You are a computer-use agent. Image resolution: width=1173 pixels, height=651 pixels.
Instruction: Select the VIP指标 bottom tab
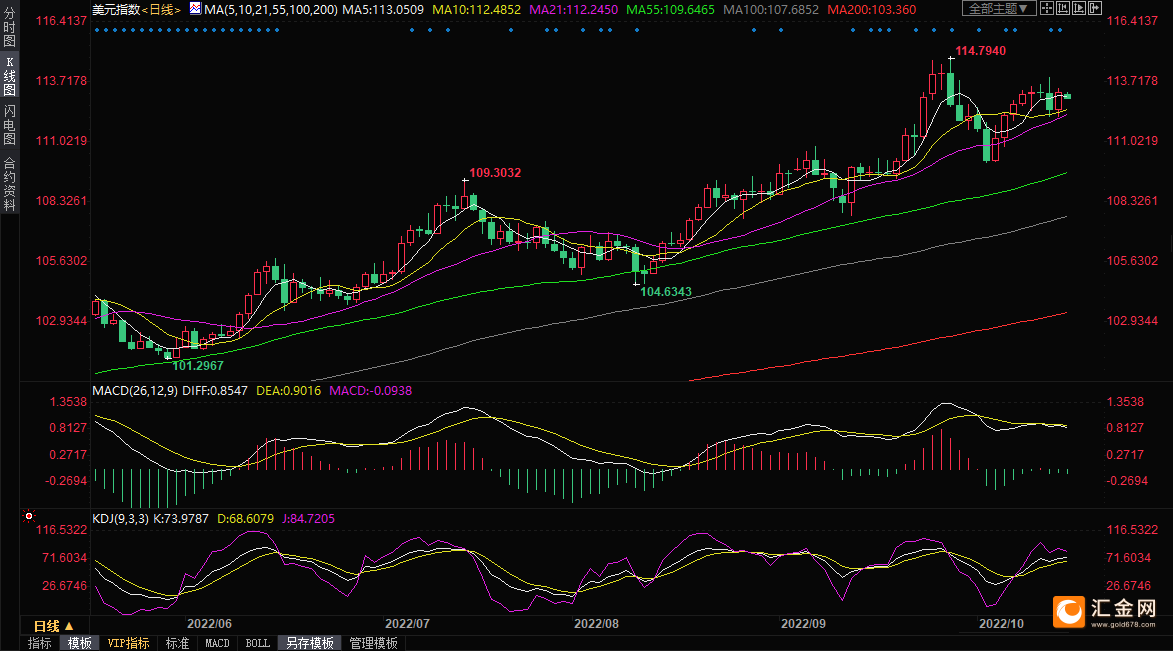pyautogui.click(x=128, y=643)
